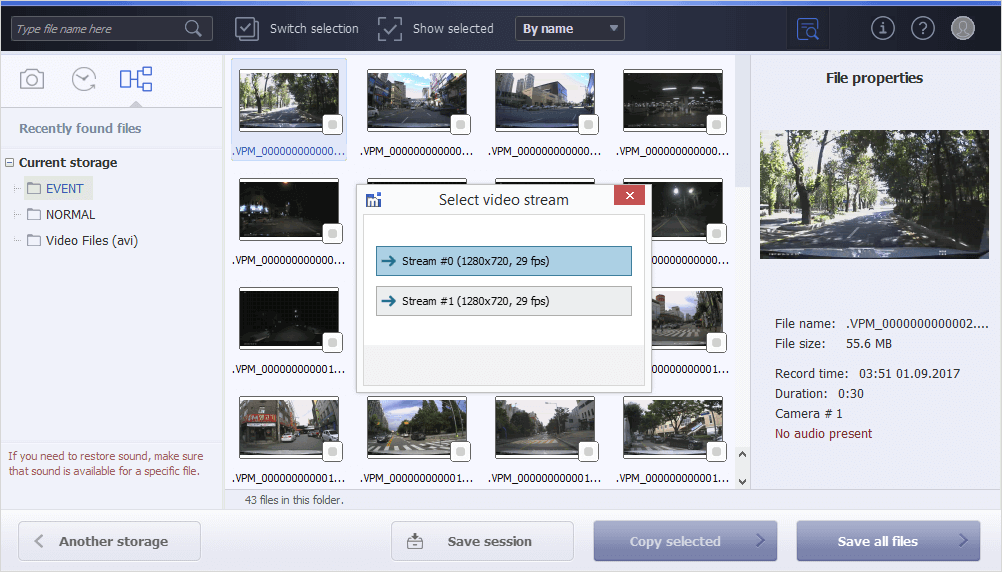Open the help question mark icon
The width and height of the screenshot is (1002, 572).
tap(923, 28)
